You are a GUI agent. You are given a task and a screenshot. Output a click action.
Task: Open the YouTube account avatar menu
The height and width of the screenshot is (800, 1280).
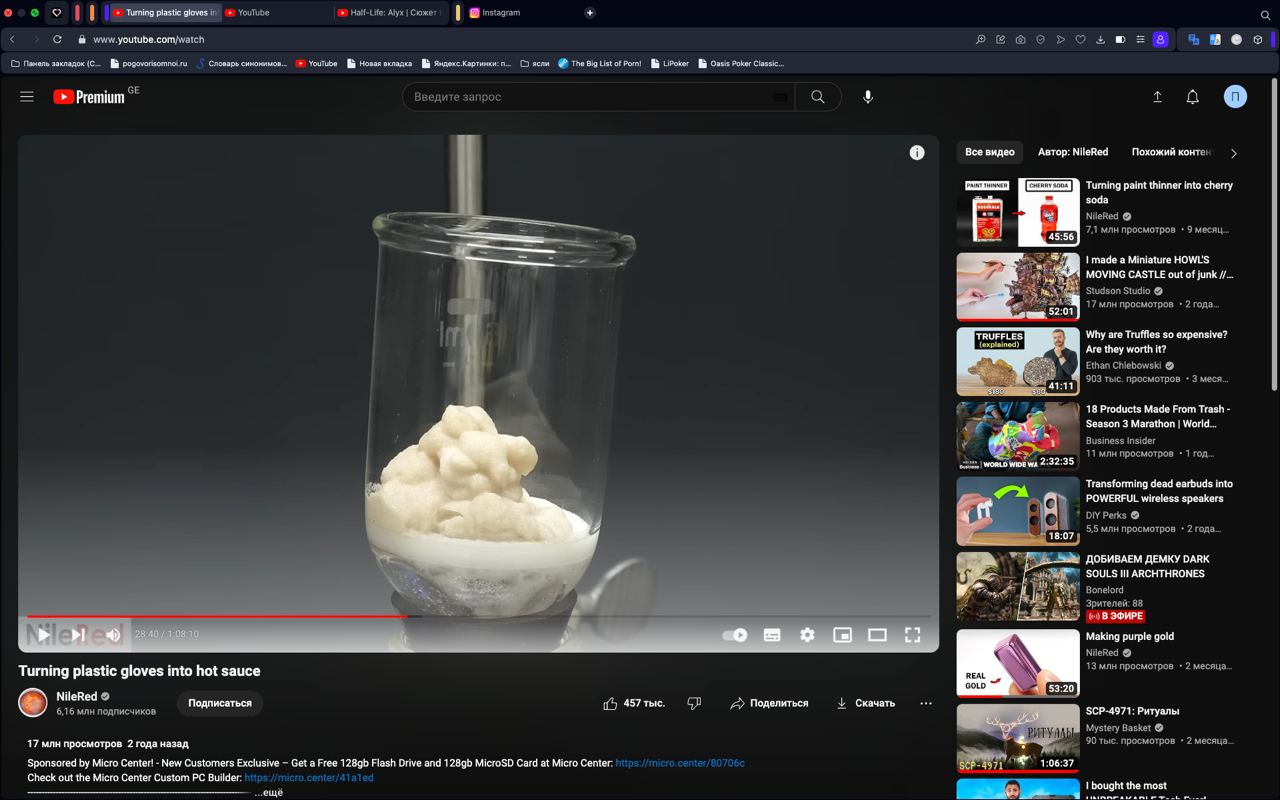click(x=1236, y=97)
